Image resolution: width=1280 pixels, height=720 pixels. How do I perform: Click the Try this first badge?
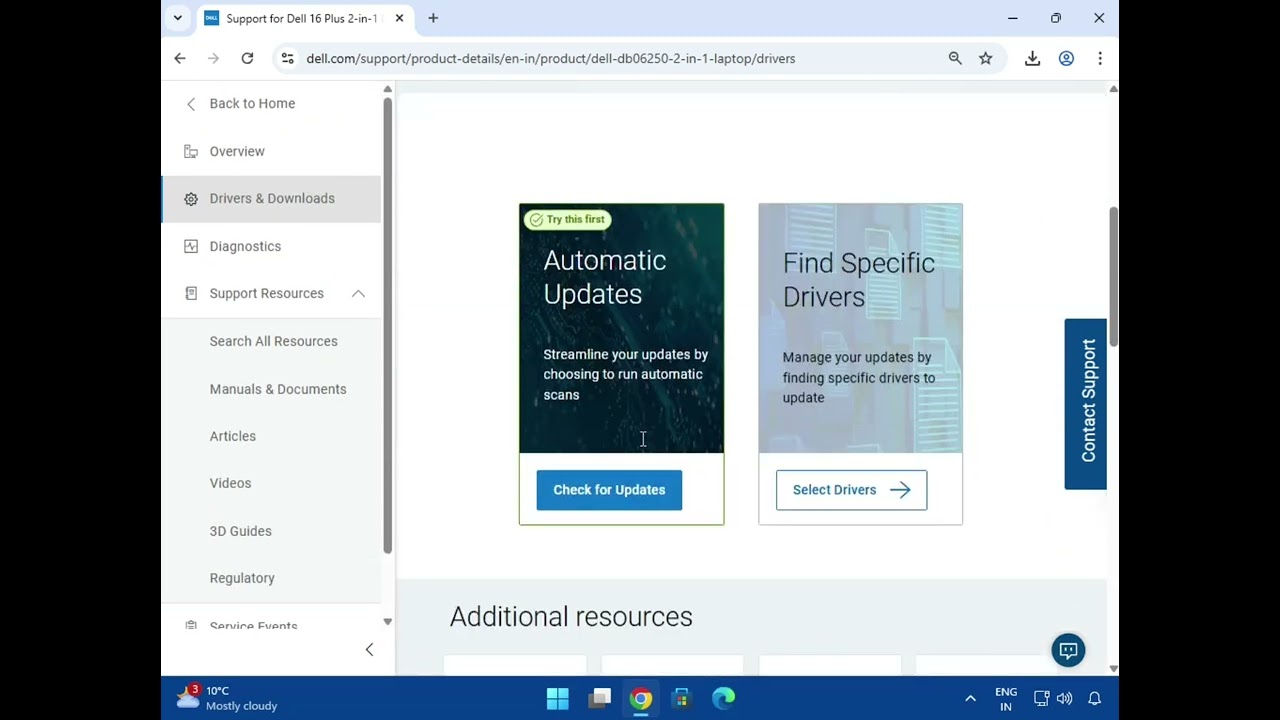coord(567,220)
